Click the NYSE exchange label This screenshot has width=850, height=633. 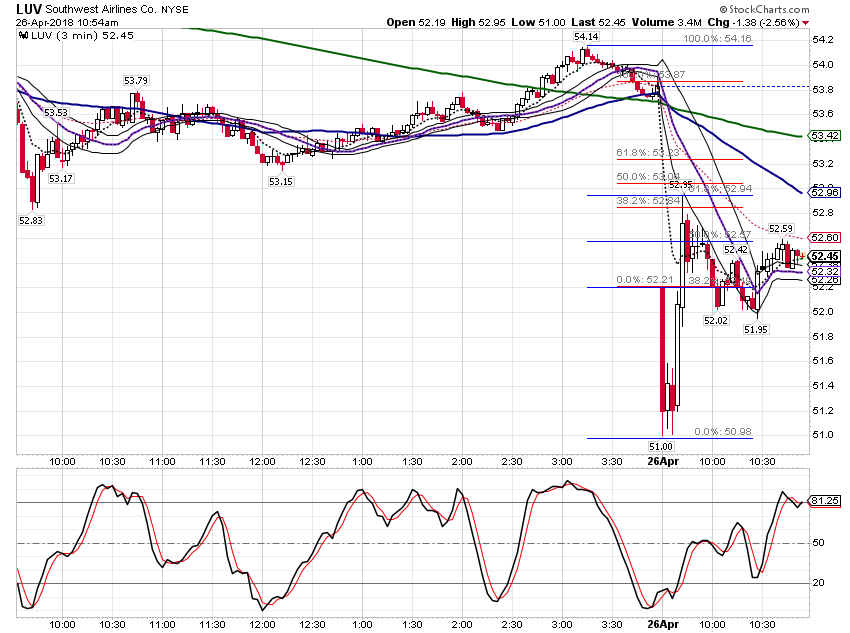point(175,10)
